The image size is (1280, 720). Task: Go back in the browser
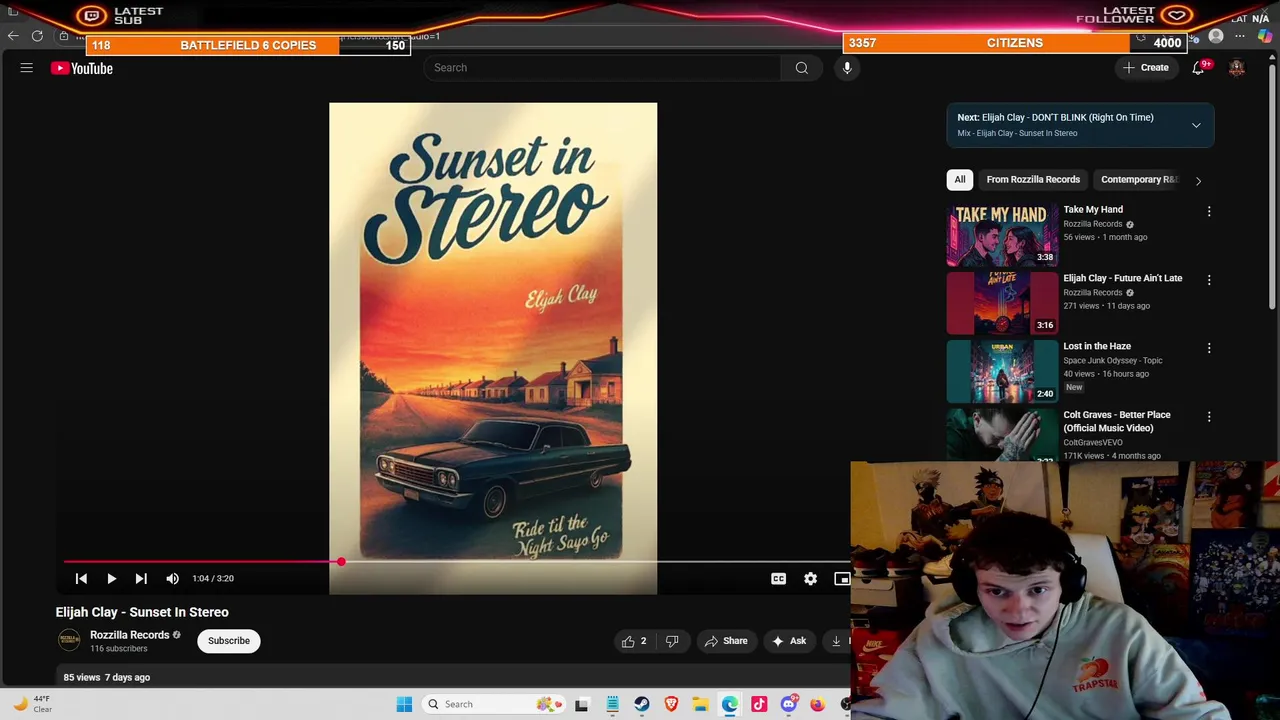pos(13,36)
